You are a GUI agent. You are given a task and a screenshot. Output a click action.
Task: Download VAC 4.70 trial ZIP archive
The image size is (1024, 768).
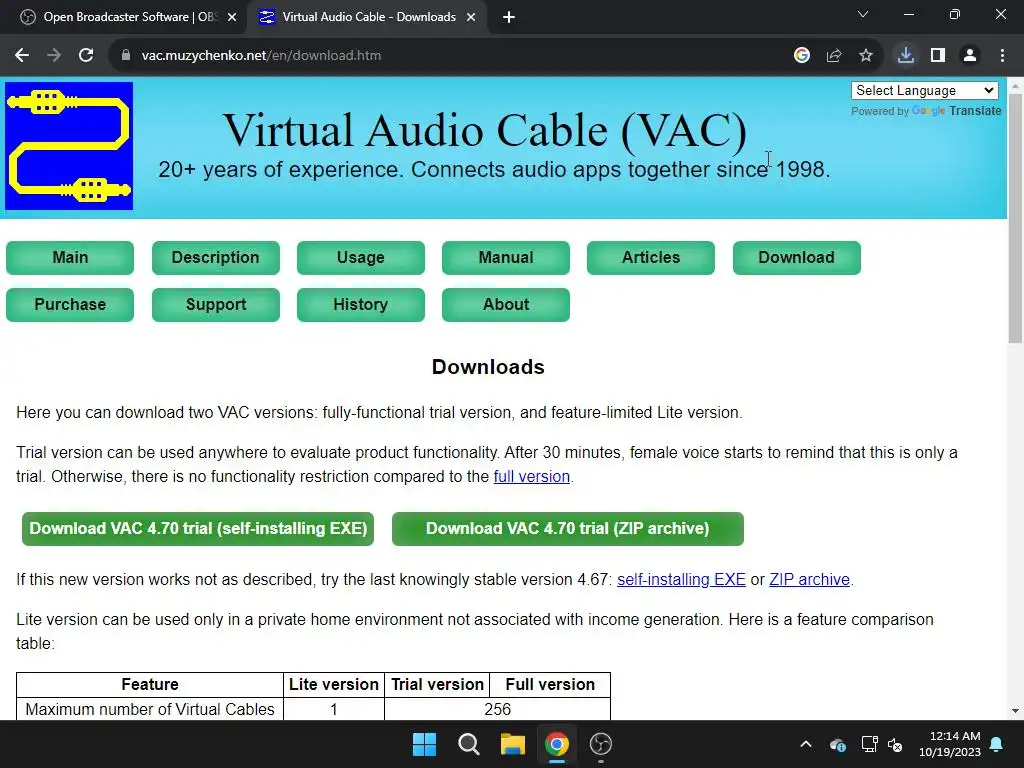568,528
